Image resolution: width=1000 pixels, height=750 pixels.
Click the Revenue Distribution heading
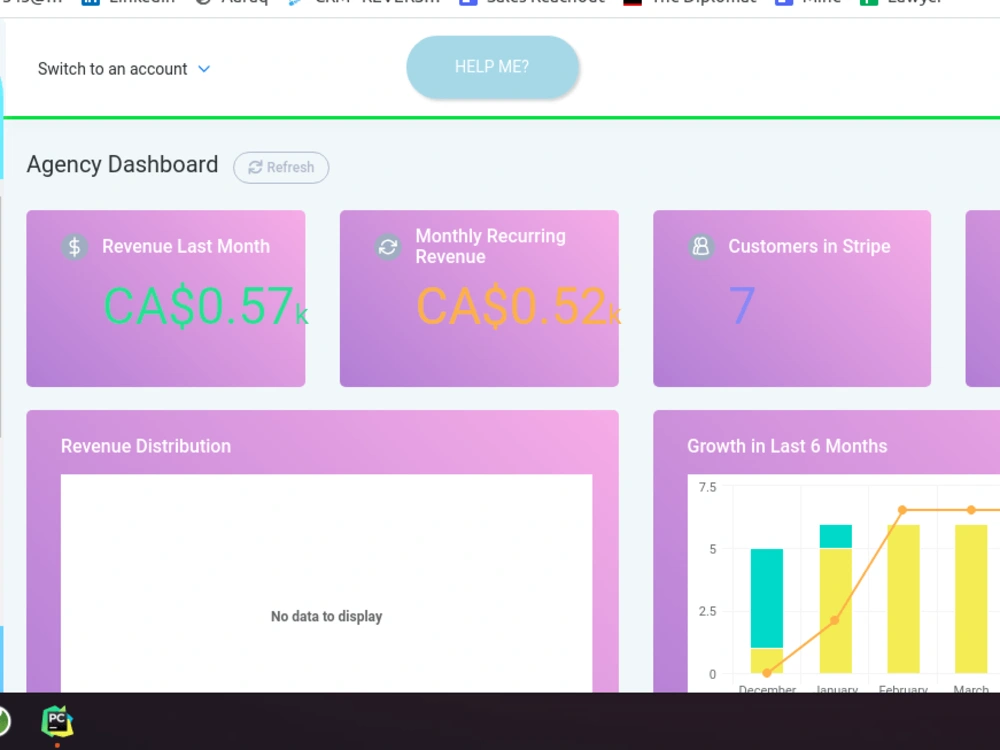pos(146,446)
